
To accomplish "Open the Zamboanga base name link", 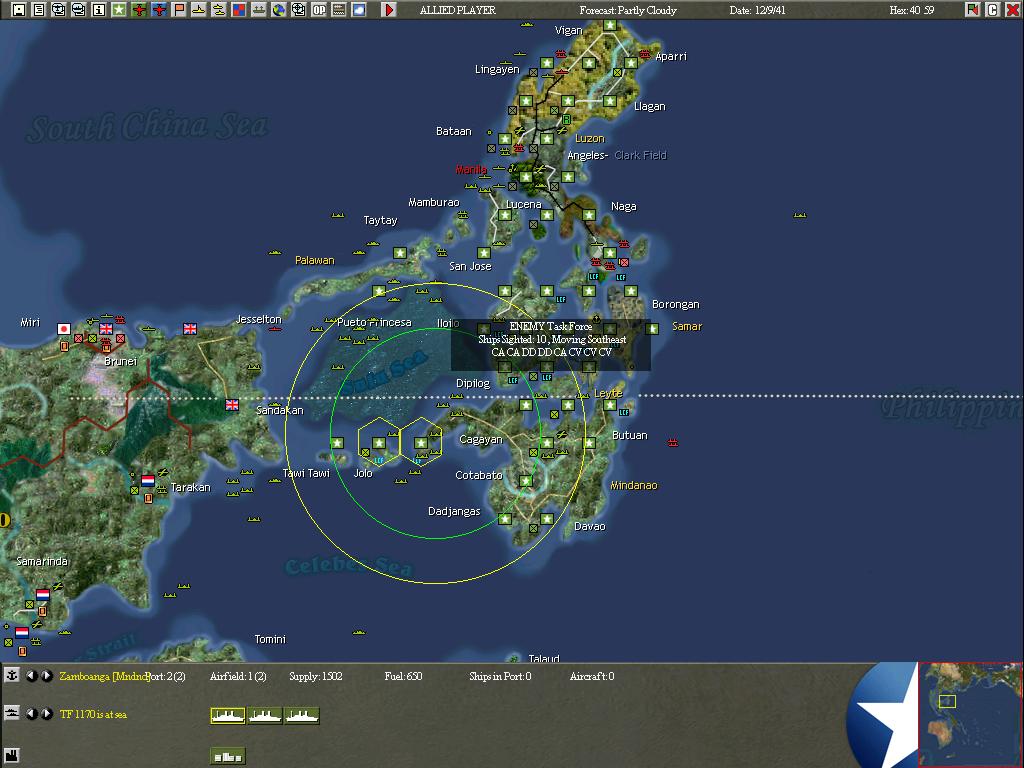I will click(x=104, y=677).
